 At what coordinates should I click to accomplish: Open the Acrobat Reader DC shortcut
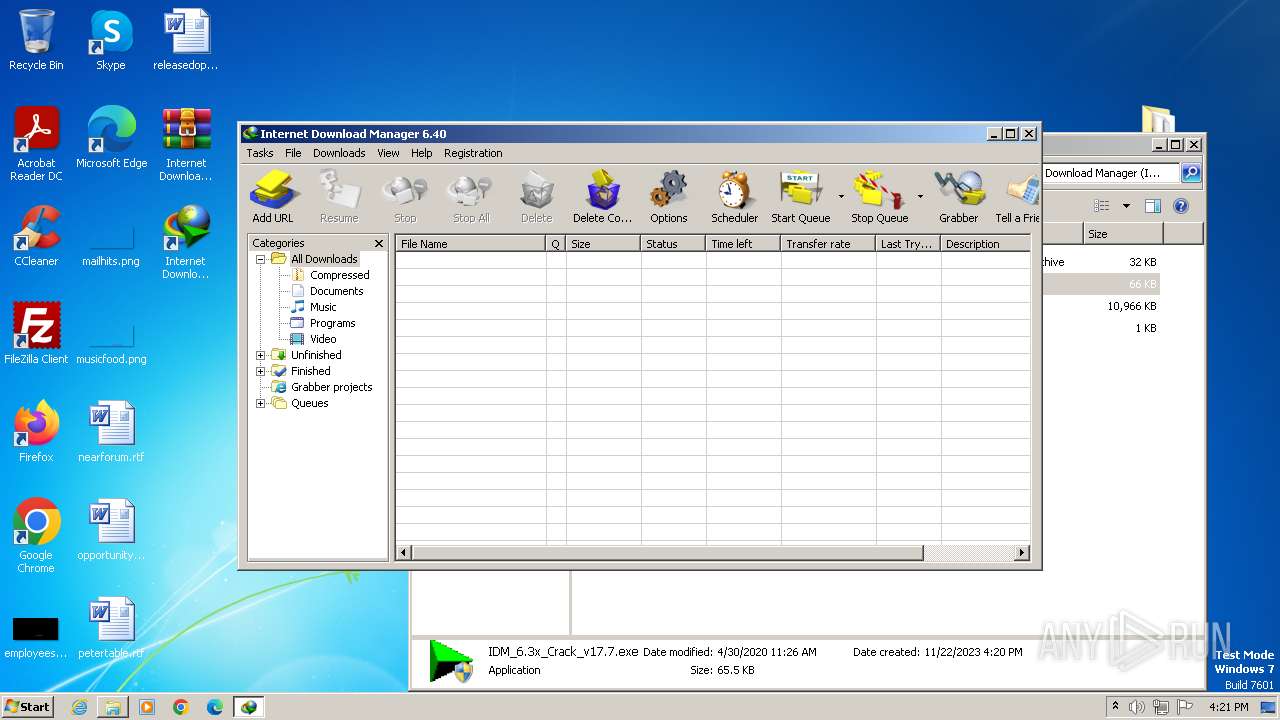point(36,144)
